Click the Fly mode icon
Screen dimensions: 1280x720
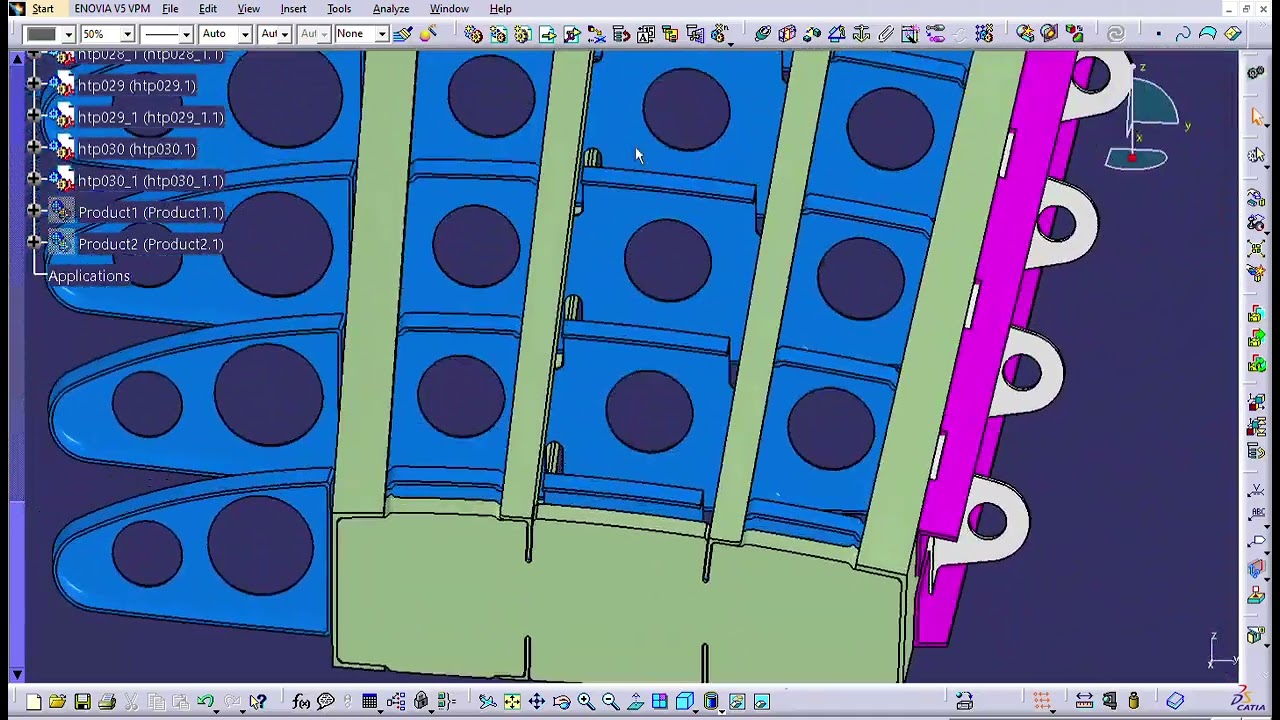pyautogui.click(x=488, y=702)
